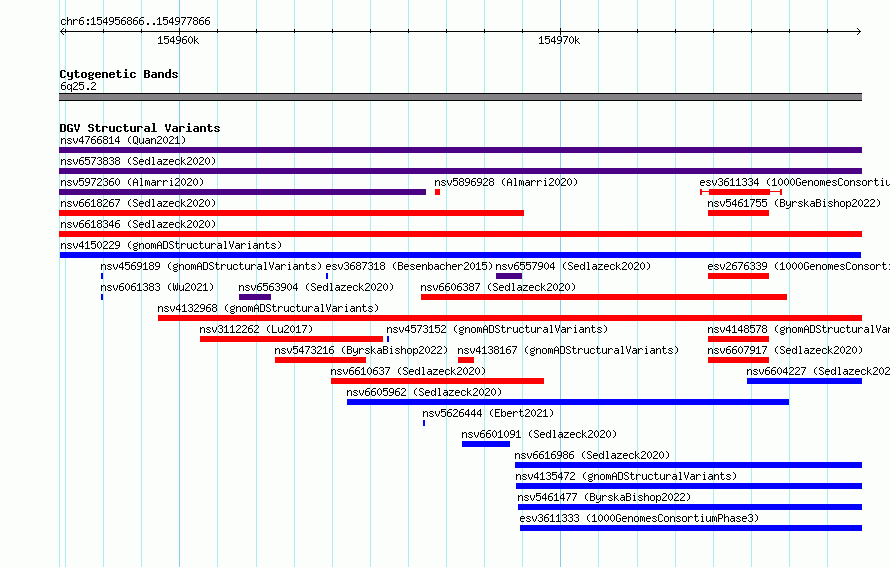Click the purple bar under nsv6557904

pyautogui.click(x=509, y=276)
